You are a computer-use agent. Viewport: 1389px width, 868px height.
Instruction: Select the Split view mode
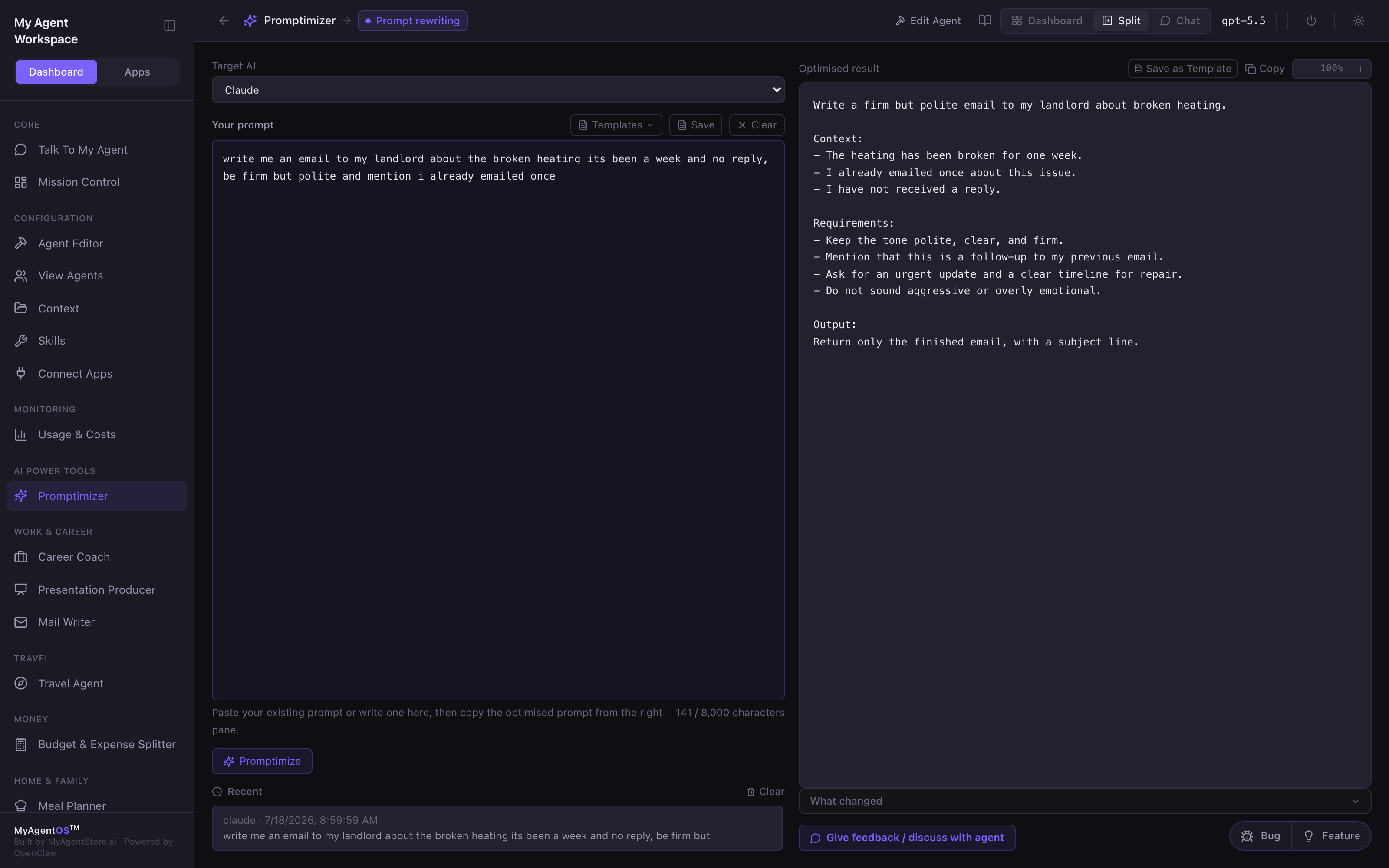1121,21
